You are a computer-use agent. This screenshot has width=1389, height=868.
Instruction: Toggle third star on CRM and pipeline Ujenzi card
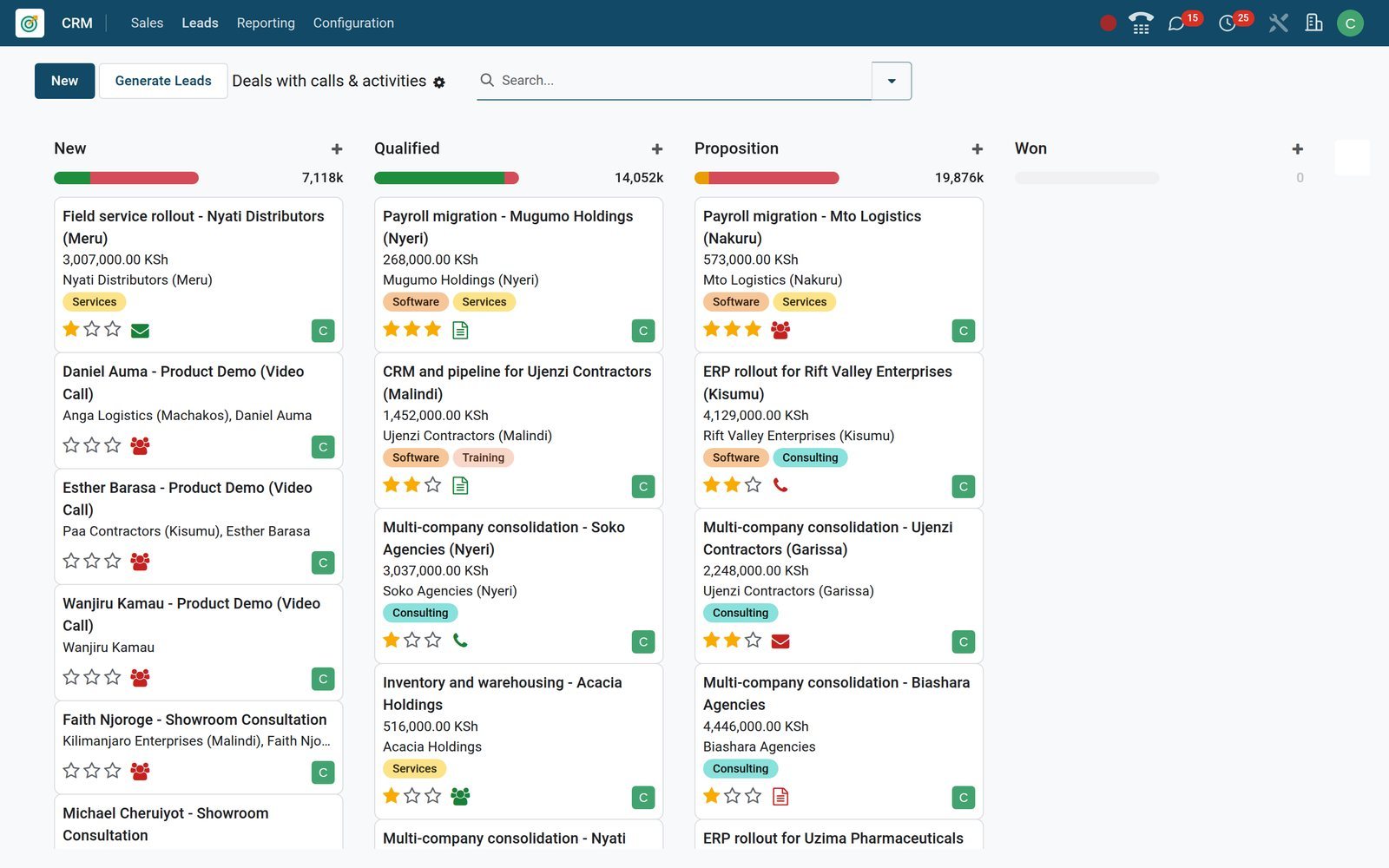(433, 484)
